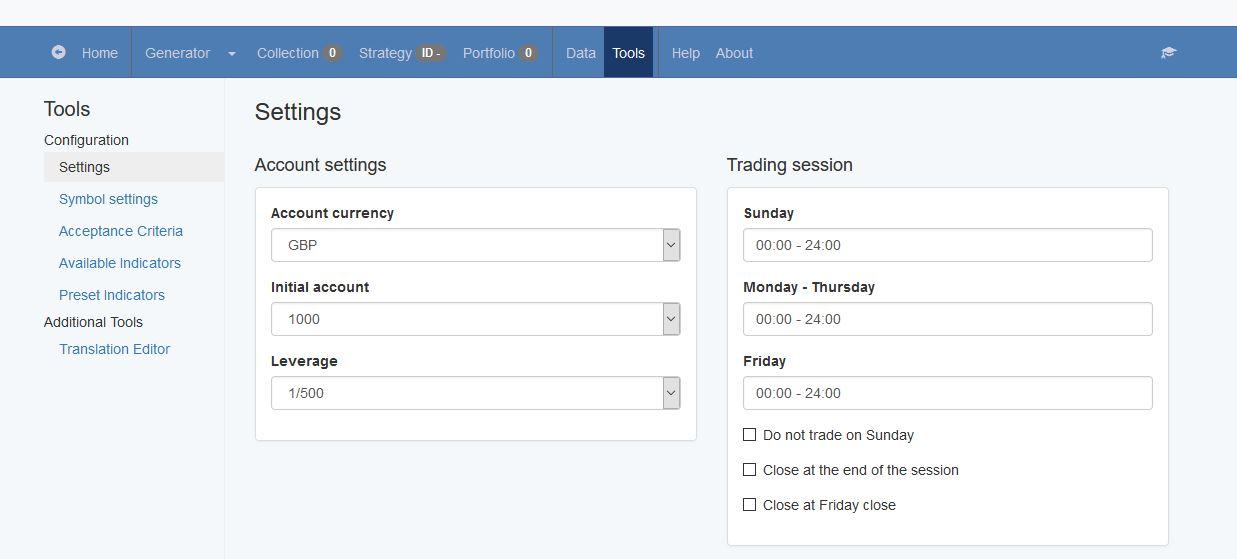
Task: Enable Do not trade on Sunday
Action: click(749, 435)
